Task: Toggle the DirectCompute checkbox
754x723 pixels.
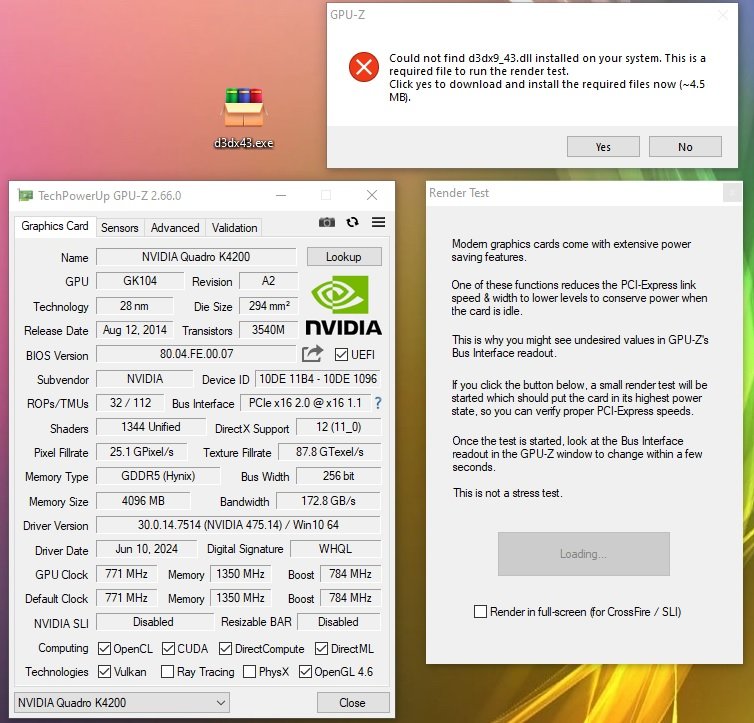Action: pyautogui.click(x=225, y=648)
